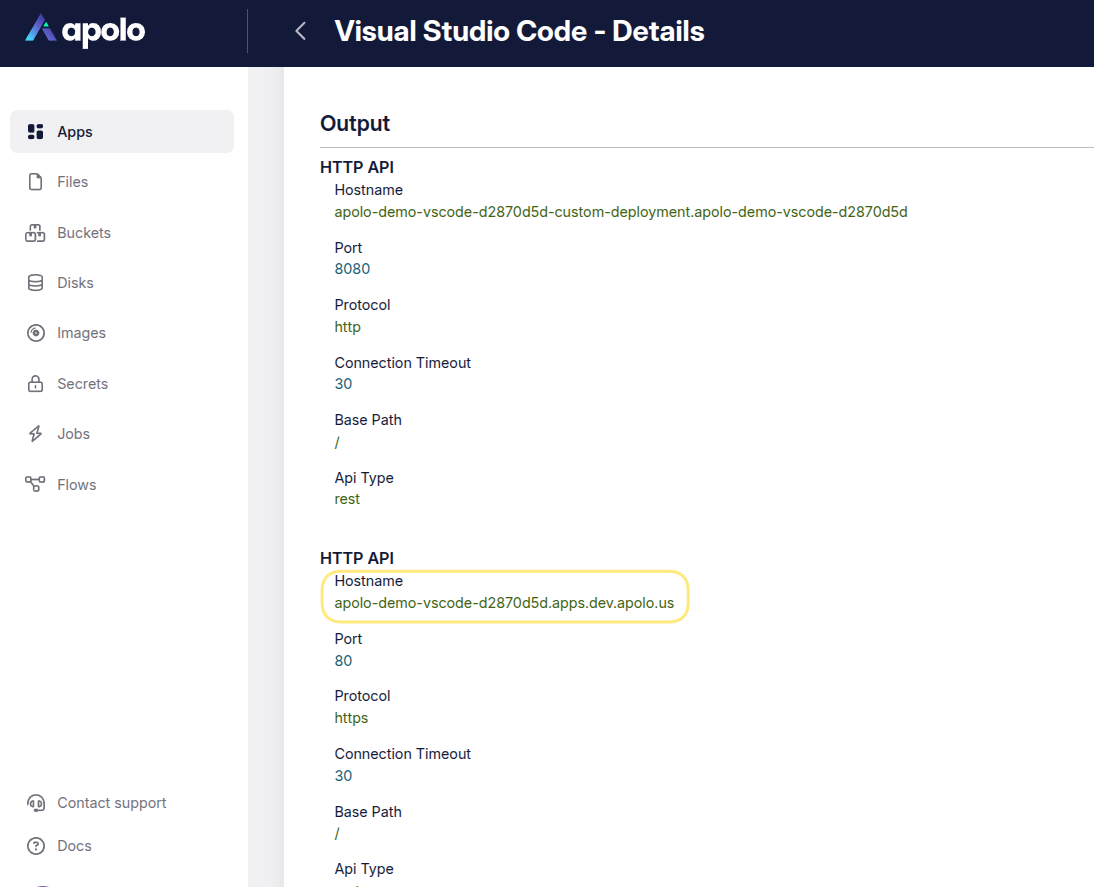Navigate to the Flows page
1094x887 pixels.
click(77, 485)
